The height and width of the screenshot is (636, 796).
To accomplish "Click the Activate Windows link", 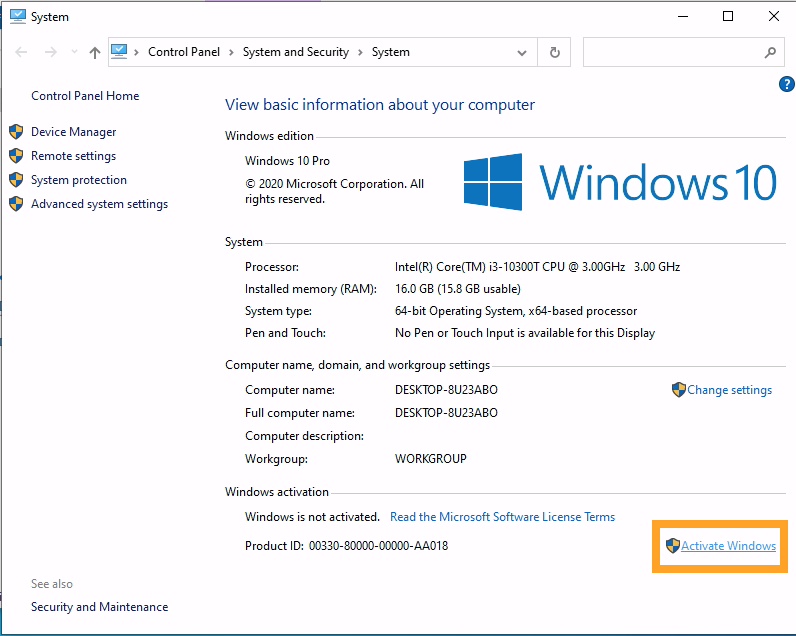I will click(728, 546).
